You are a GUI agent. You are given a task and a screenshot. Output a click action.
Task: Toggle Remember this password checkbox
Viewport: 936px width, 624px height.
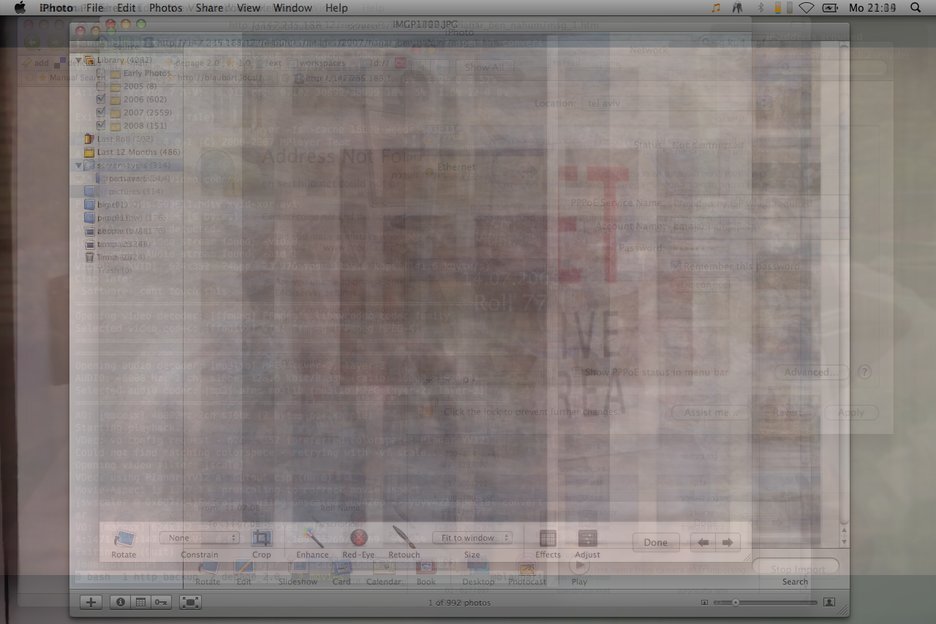click(675, 265)
